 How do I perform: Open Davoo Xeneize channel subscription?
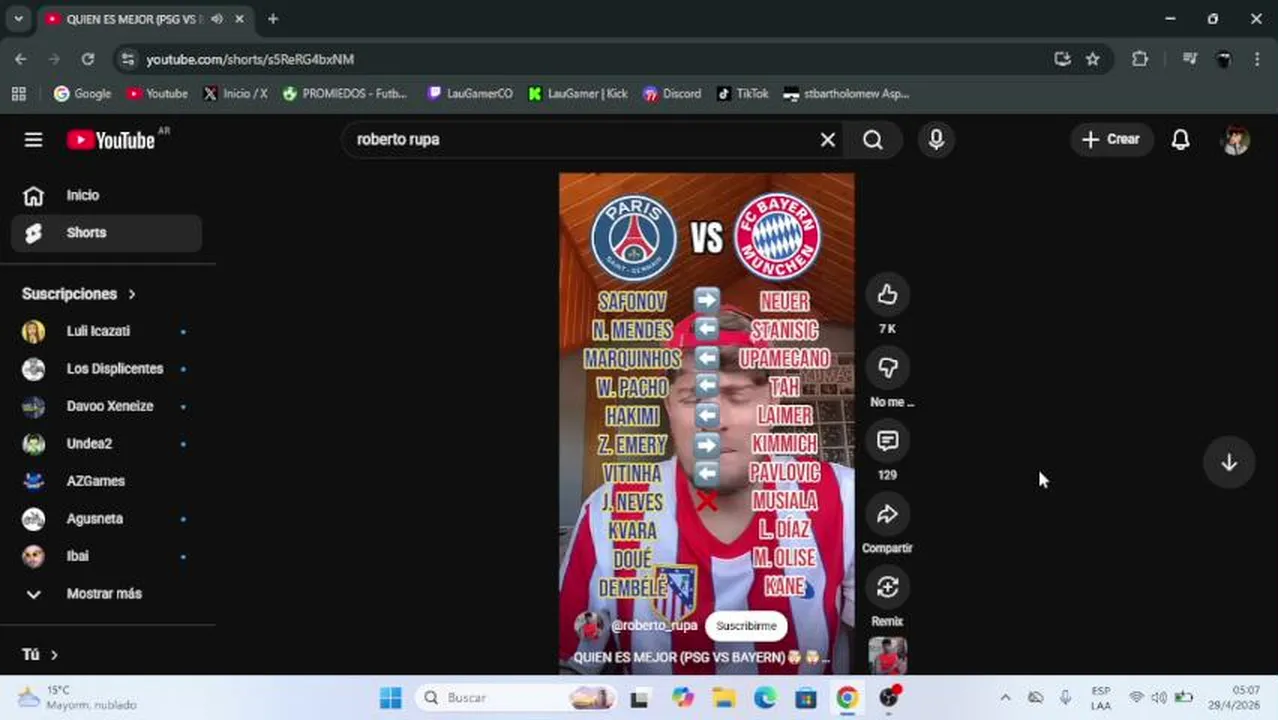[106, 406]
